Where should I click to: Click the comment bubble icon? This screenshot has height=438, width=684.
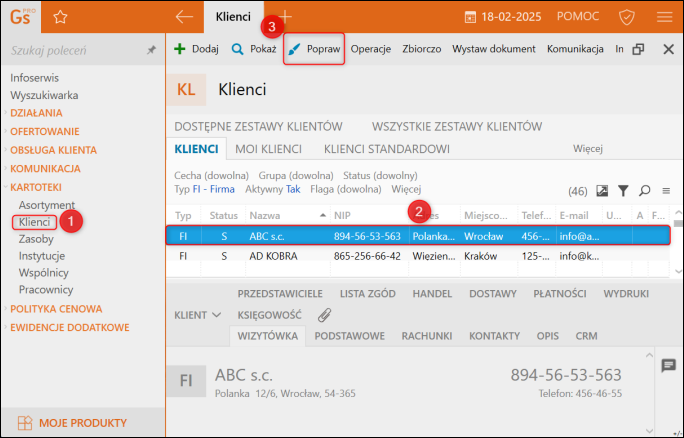click(668, 366)
